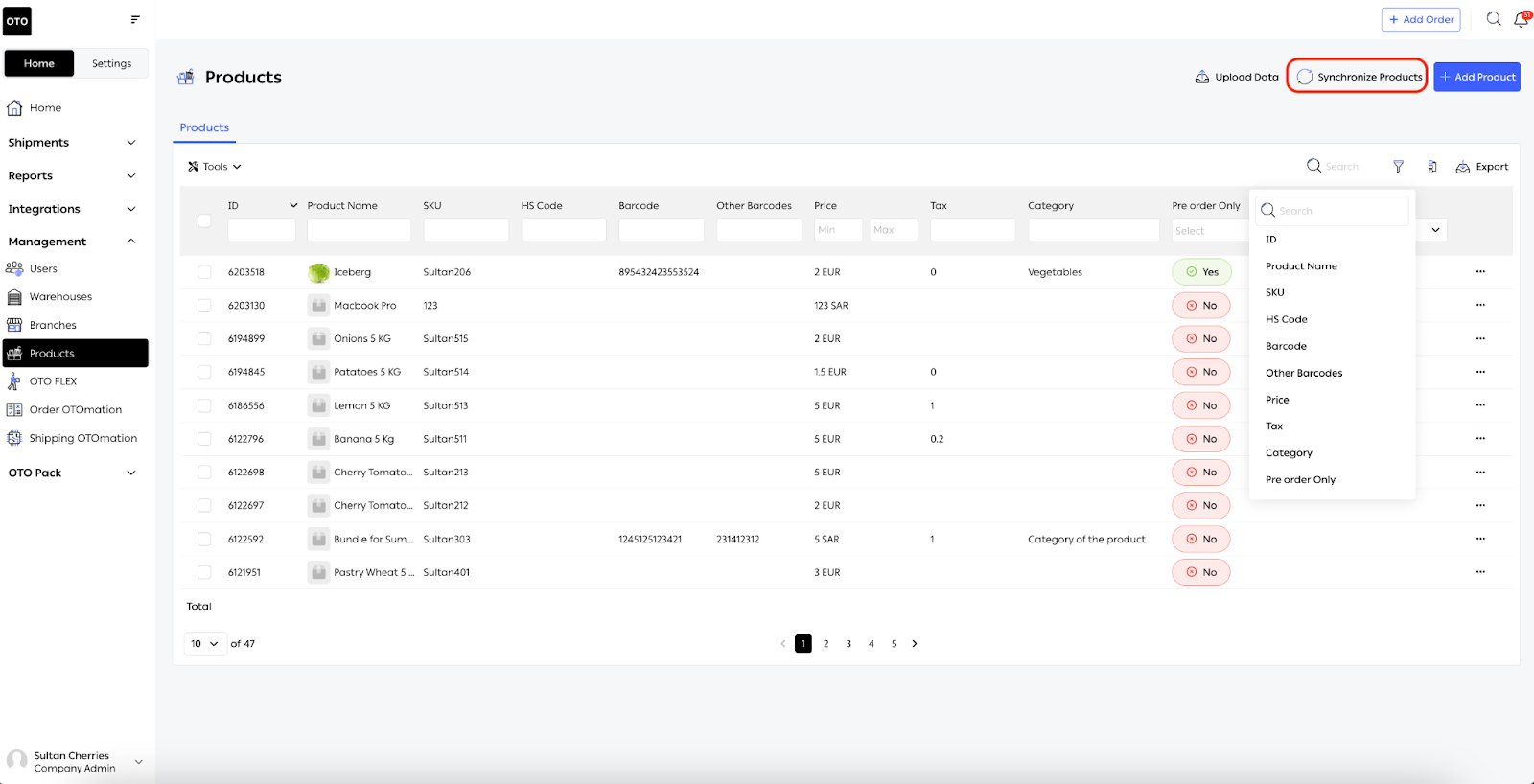
Task: Open Order OTOmation from the sidebar
Action: [x=76, y=409]
